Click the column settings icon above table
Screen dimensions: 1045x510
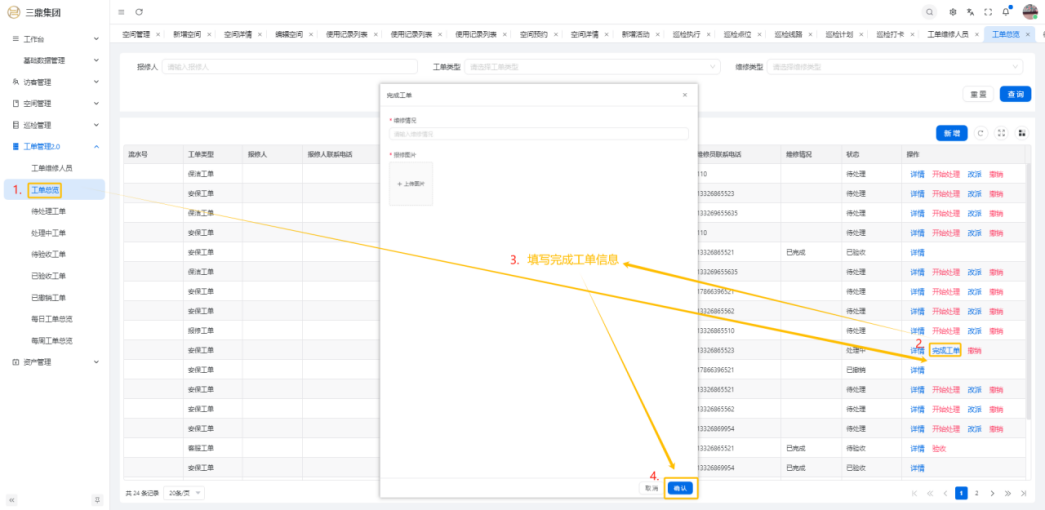coord(1021,133)
